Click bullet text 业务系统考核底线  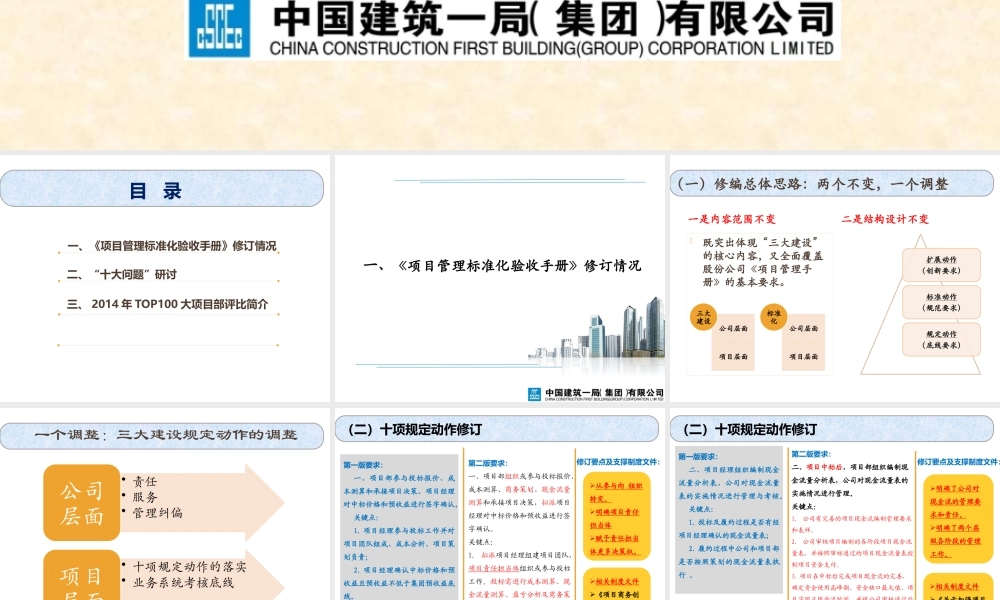182,582
